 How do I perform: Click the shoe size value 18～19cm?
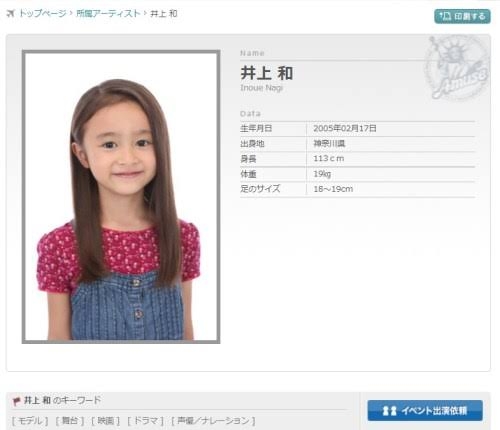click(x=333, y=189)
